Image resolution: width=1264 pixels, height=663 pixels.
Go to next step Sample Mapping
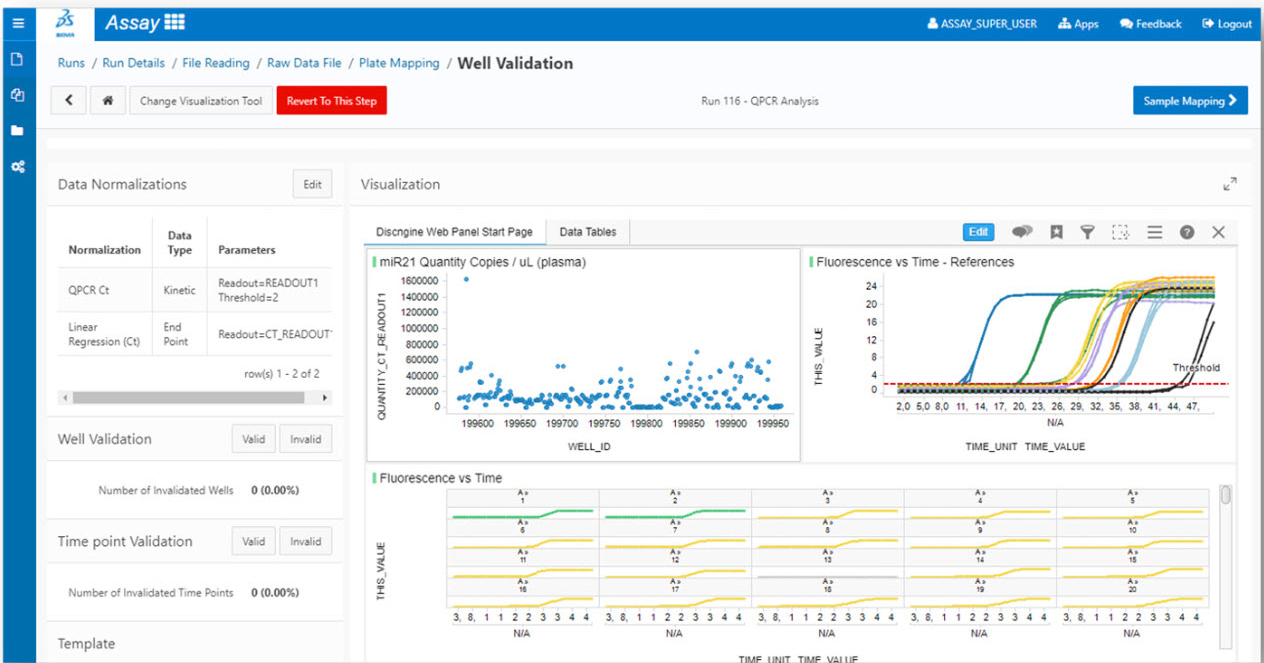point(1189,101)
